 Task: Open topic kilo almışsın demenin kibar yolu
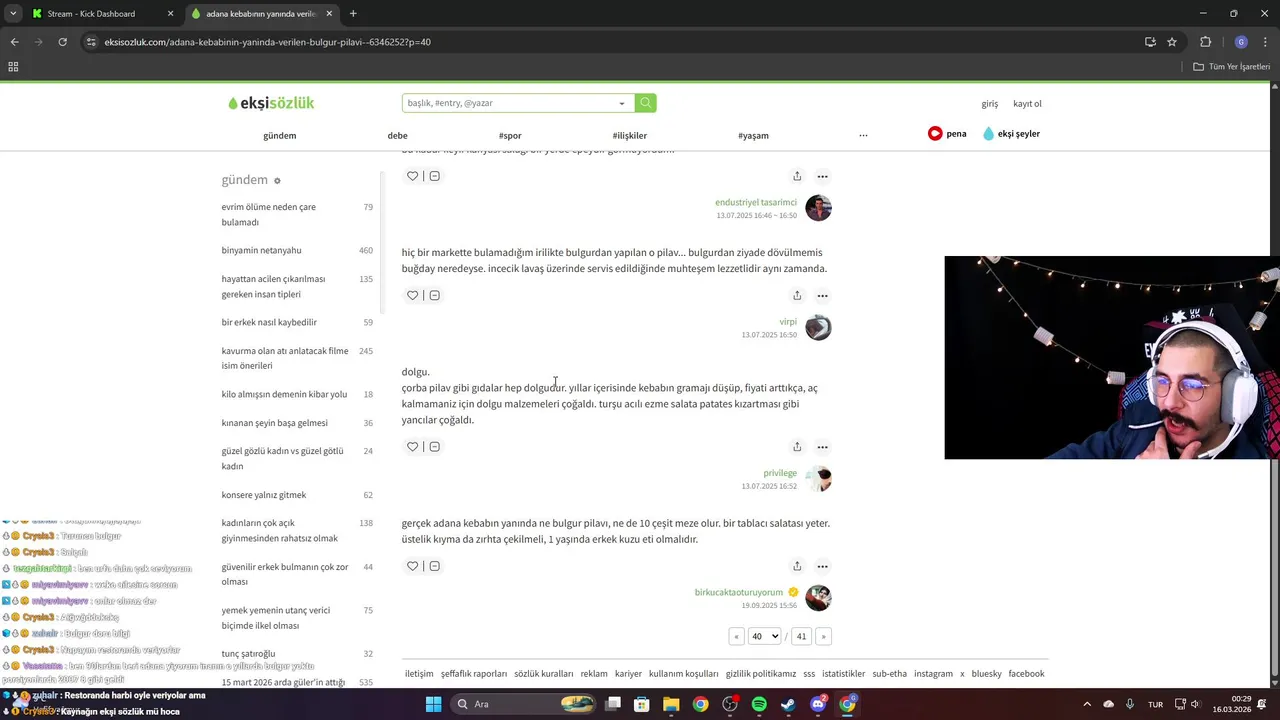click(x=284, y=394)
